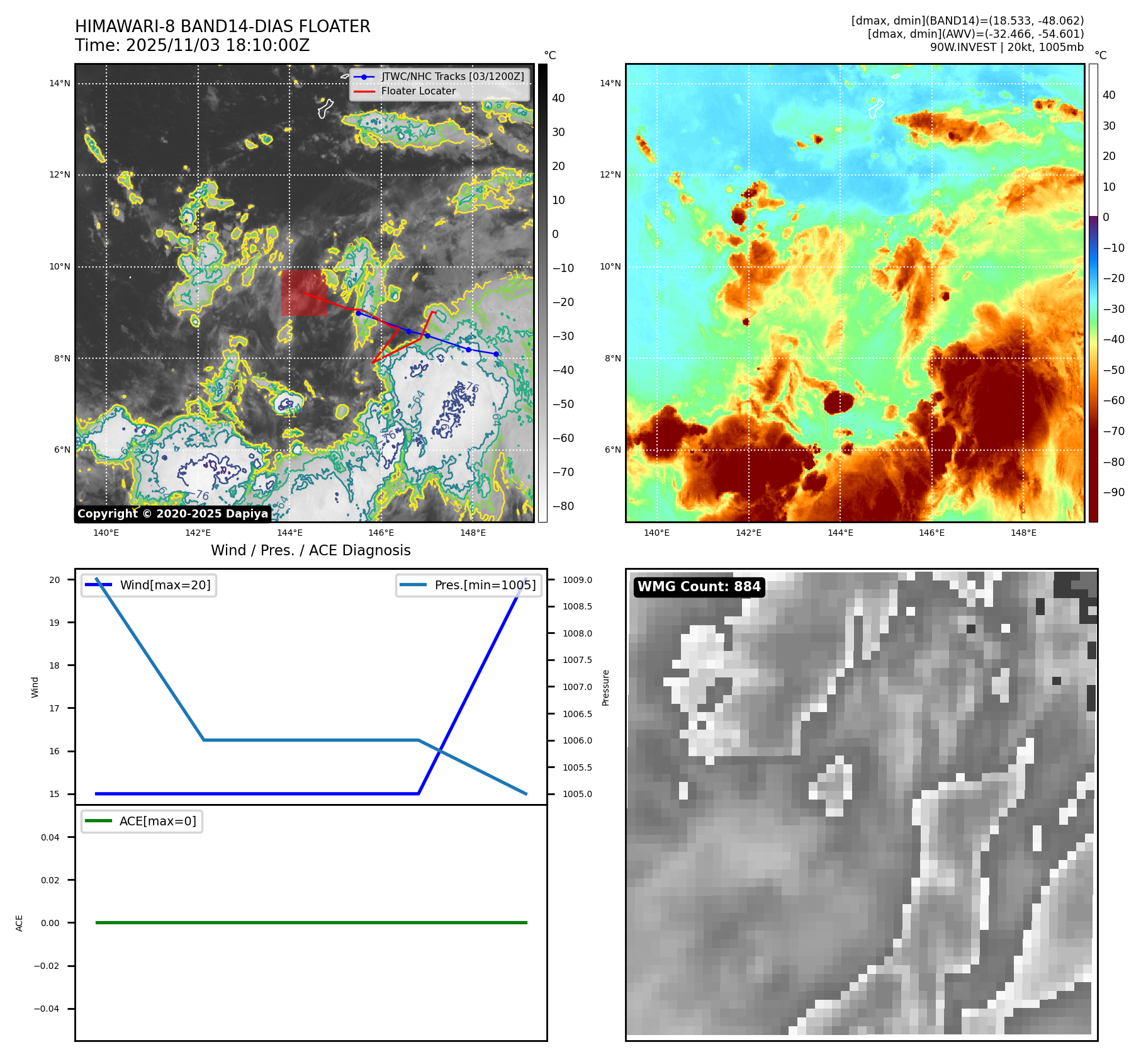Click the Copyright 2020-2025 Dapiya watermark

[172, 514]
